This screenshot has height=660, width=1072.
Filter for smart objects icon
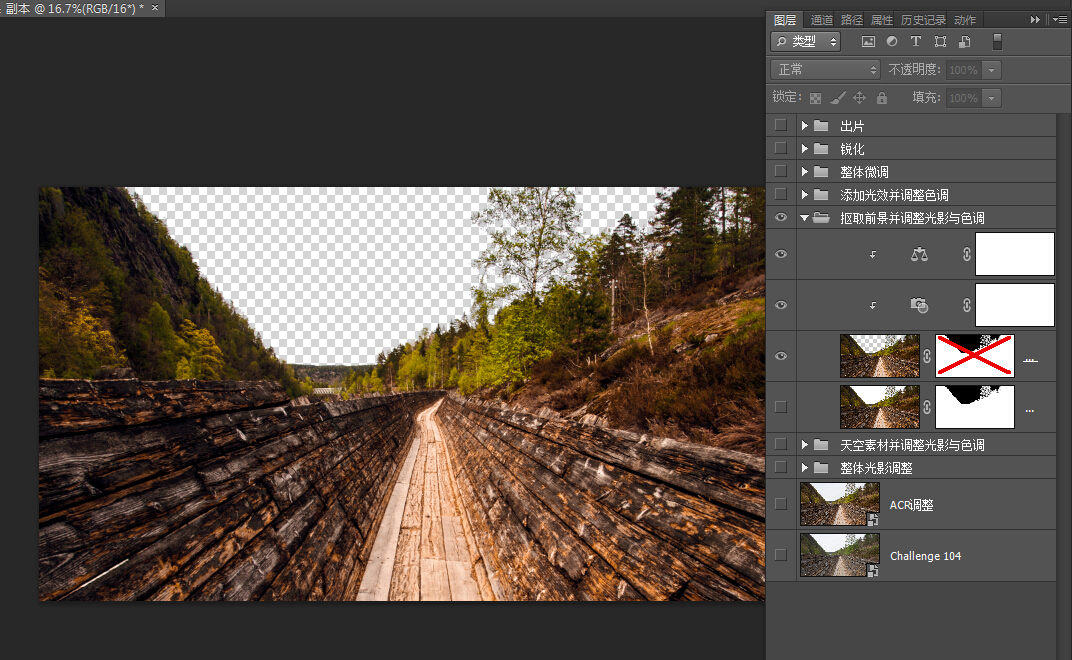pos(965,42)
